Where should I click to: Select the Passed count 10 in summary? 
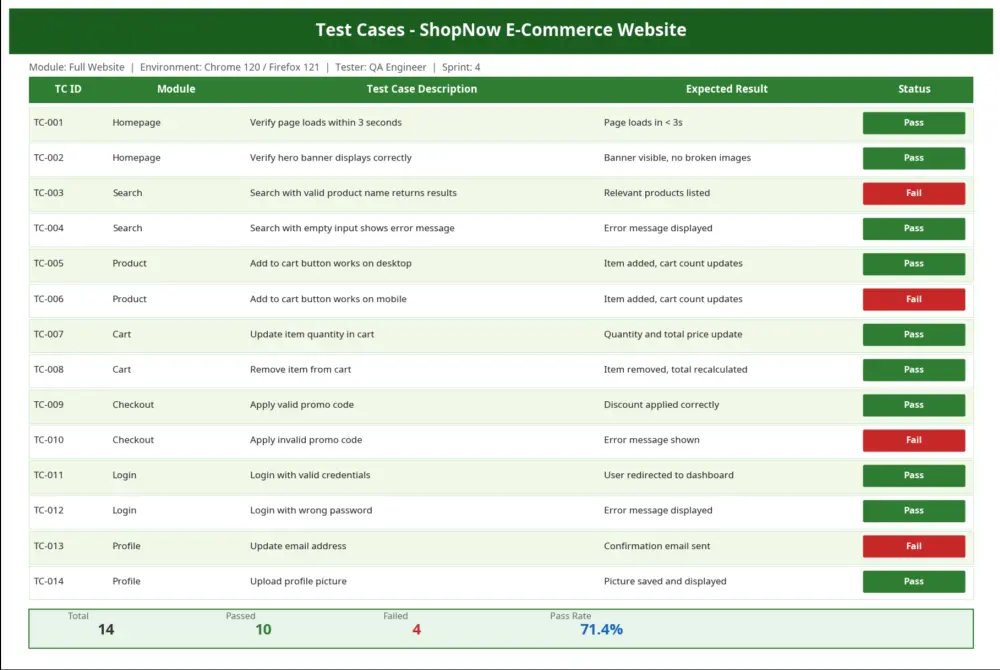tap(263, 629)
